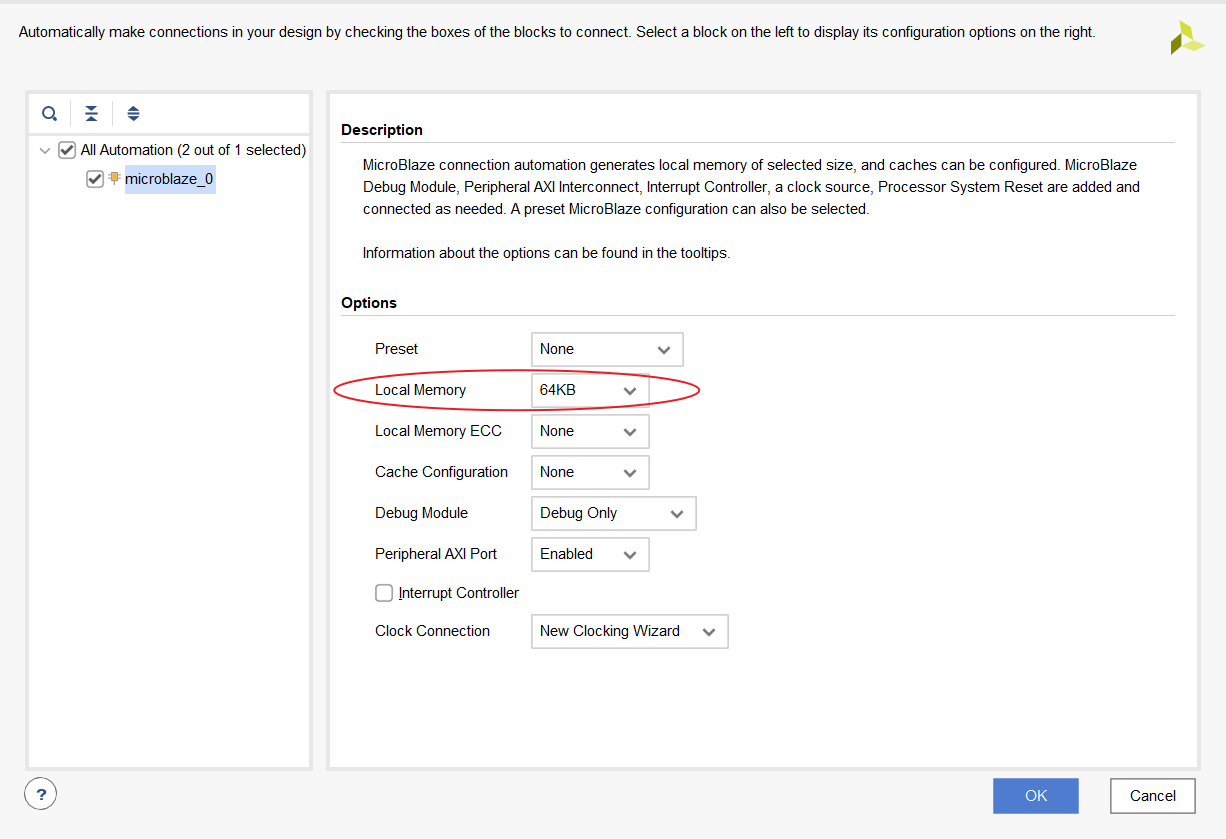
Task: Open the Cache Configuration dropdown
Action: click(590, 472)
